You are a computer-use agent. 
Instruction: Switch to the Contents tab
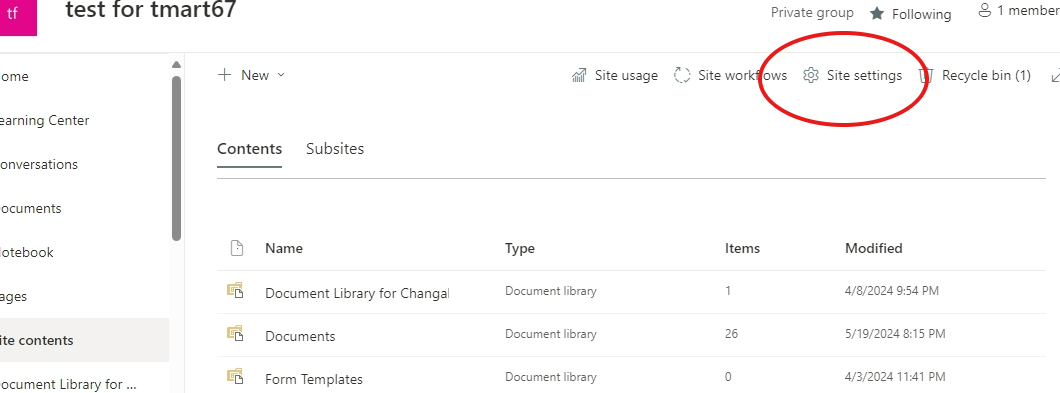click(249, 149)
